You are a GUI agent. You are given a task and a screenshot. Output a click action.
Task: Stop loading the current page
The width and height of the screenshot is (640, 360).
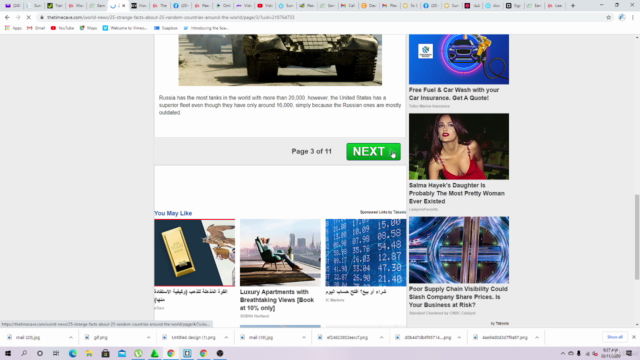coord(29,18)
